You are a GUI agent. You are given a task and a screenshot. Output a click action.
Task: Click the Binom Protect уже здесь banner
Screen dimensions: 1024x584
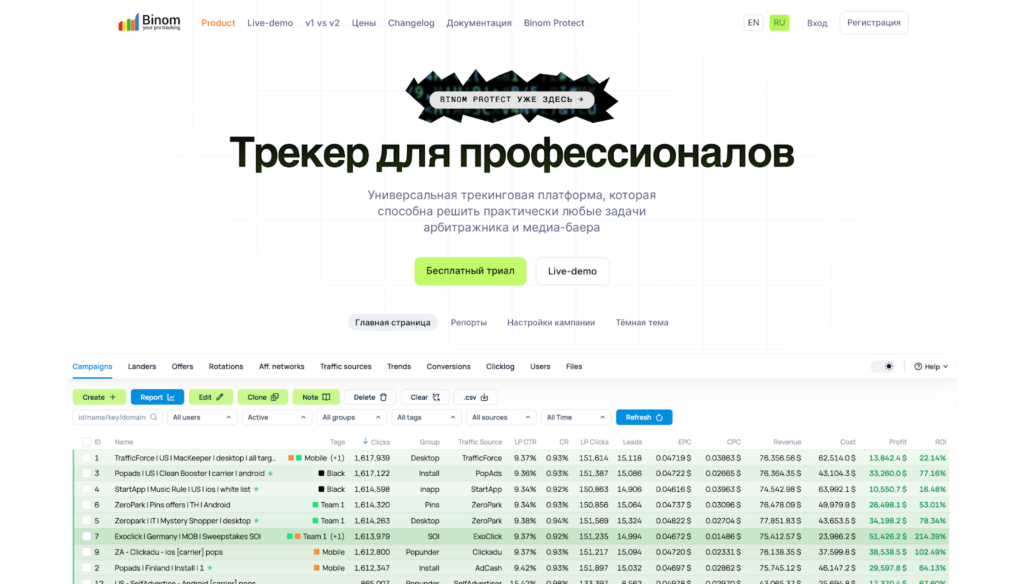[511, 99]
